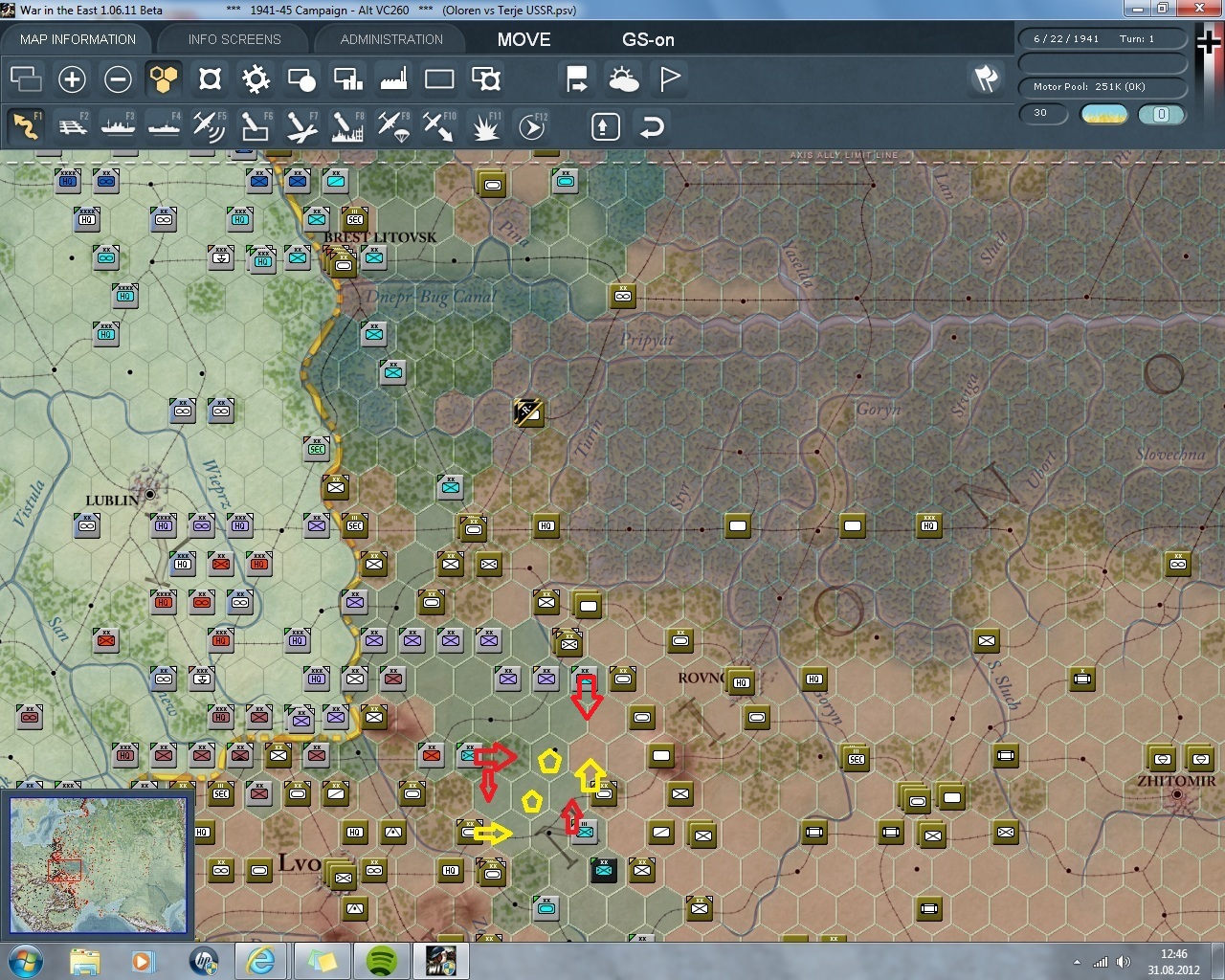This screenshot has width=1225, height=980.
Task: Open the ADMINISTRATION tab
Action: (391, 39)
